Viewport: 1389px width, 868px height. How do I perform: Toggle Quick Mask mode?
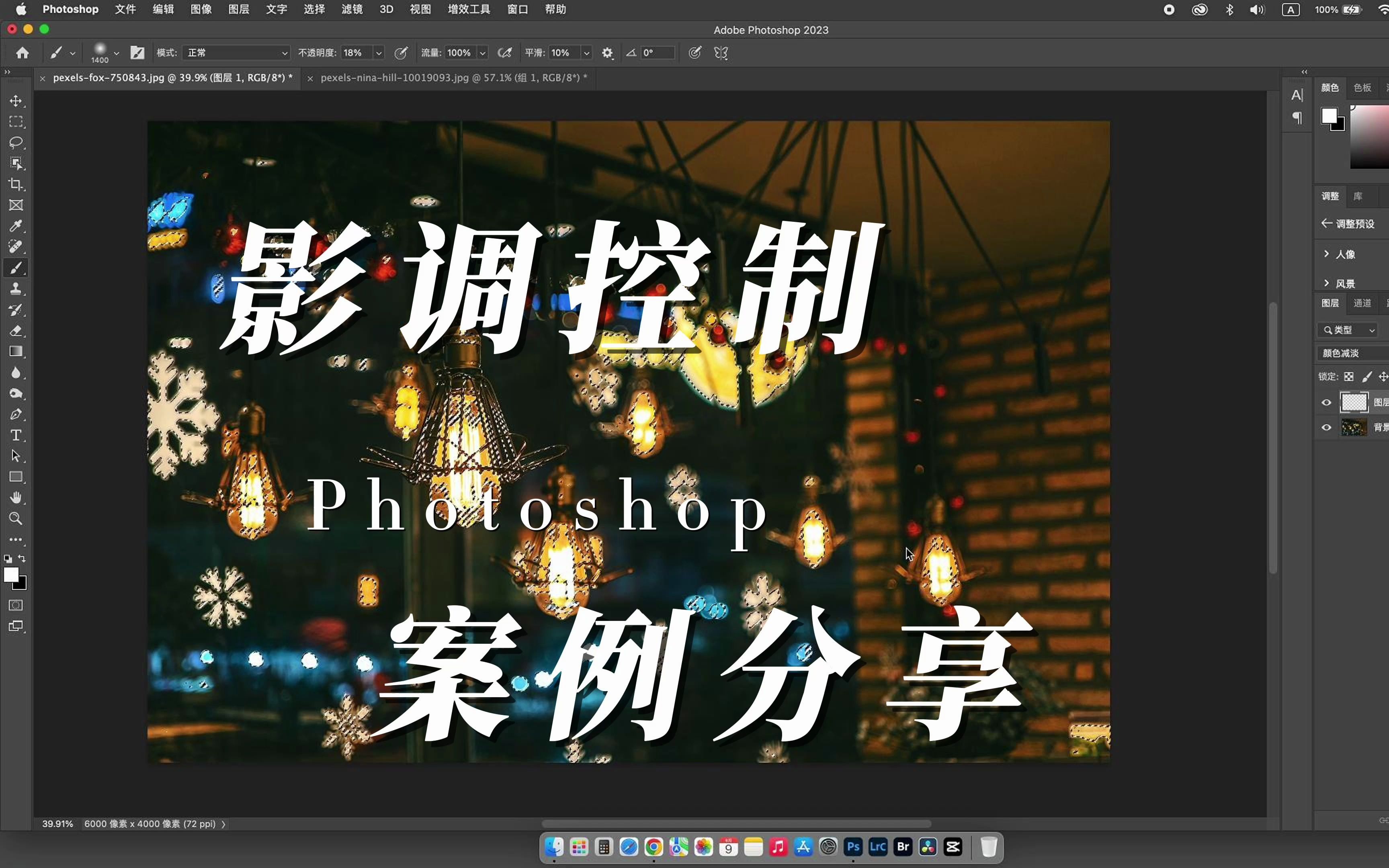tap(16, 605)
